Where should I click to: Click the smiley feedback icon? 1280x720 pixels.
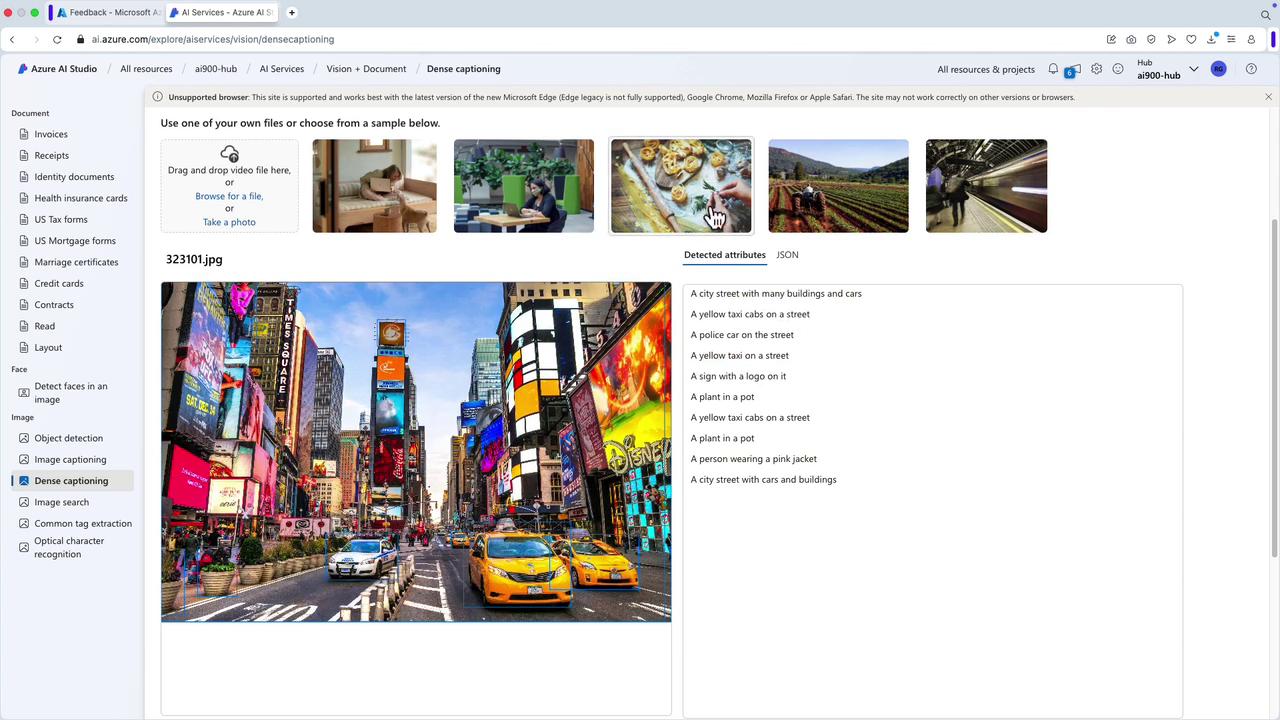(1118, 69)
